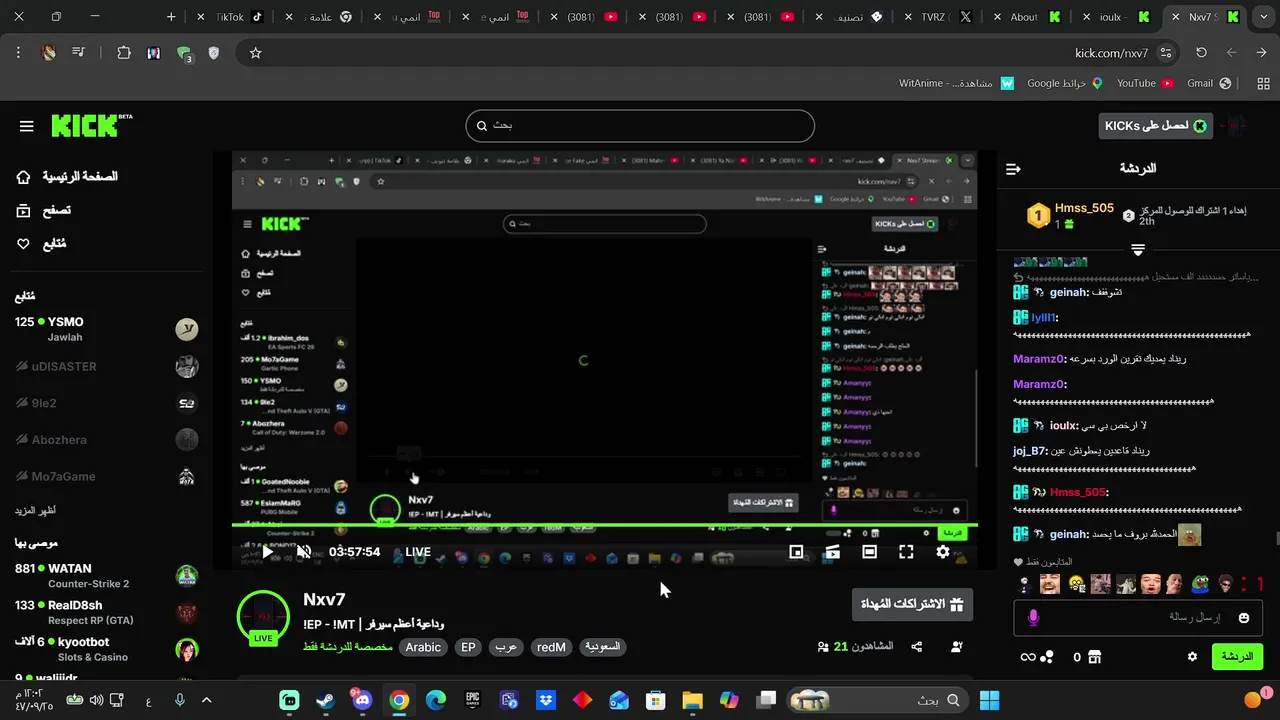
Task: Go to Kick home page in sidebar
Action: pos(67,176)
